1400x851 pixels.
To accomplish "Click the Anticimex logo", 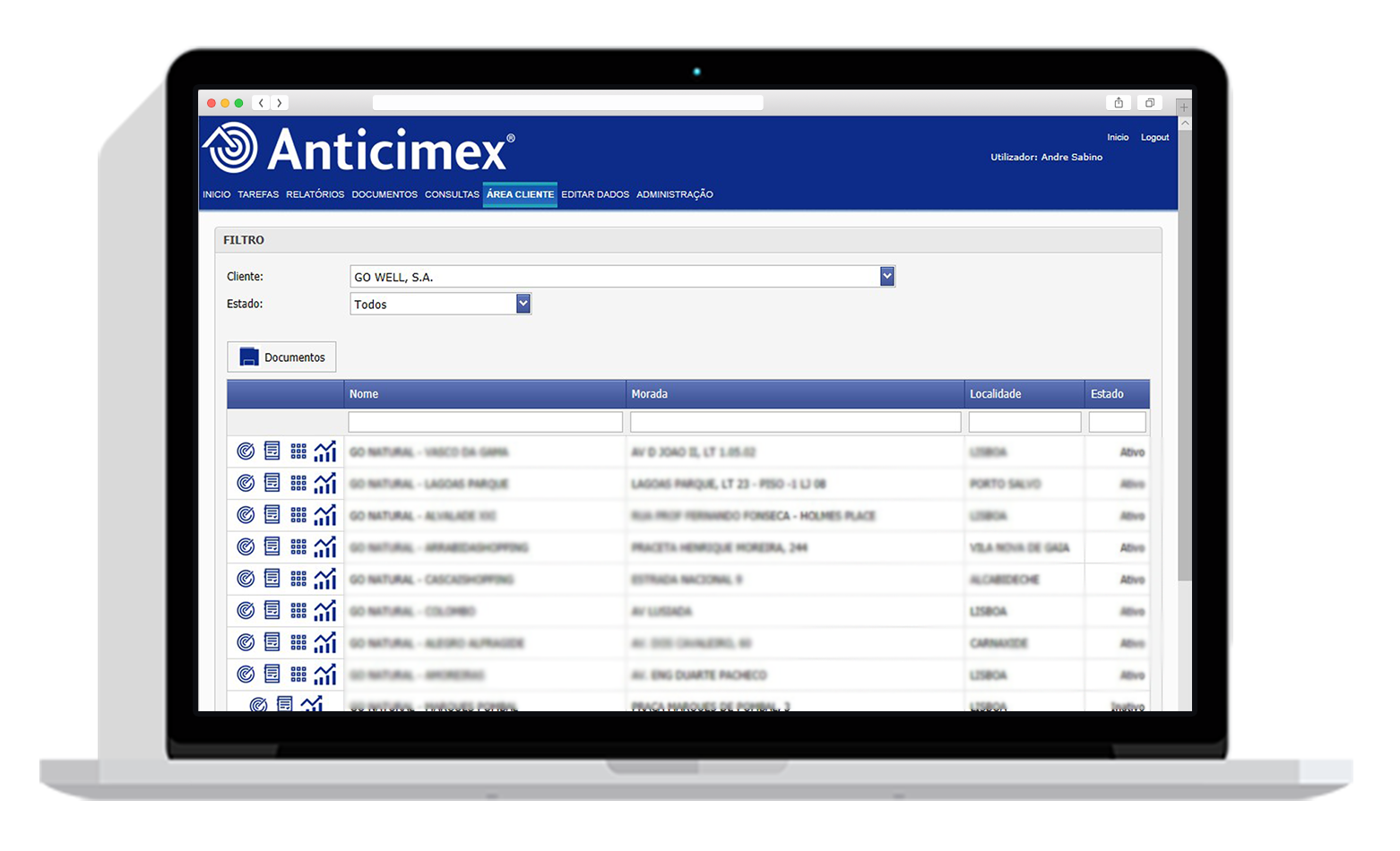I will click(x=359, y=148).
